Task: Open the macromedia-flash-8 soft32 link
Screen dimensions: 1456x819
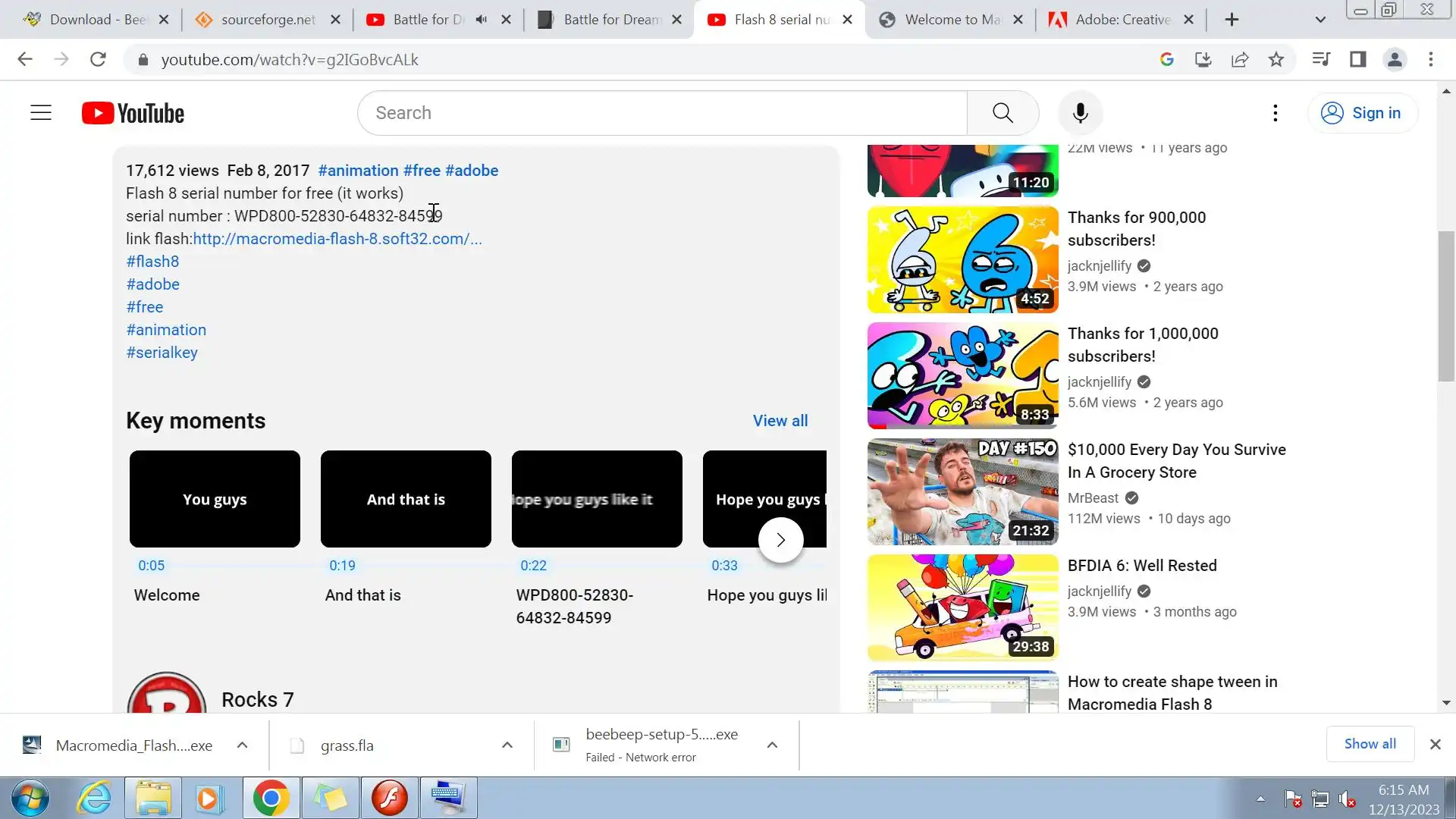Action: point(337,239)
